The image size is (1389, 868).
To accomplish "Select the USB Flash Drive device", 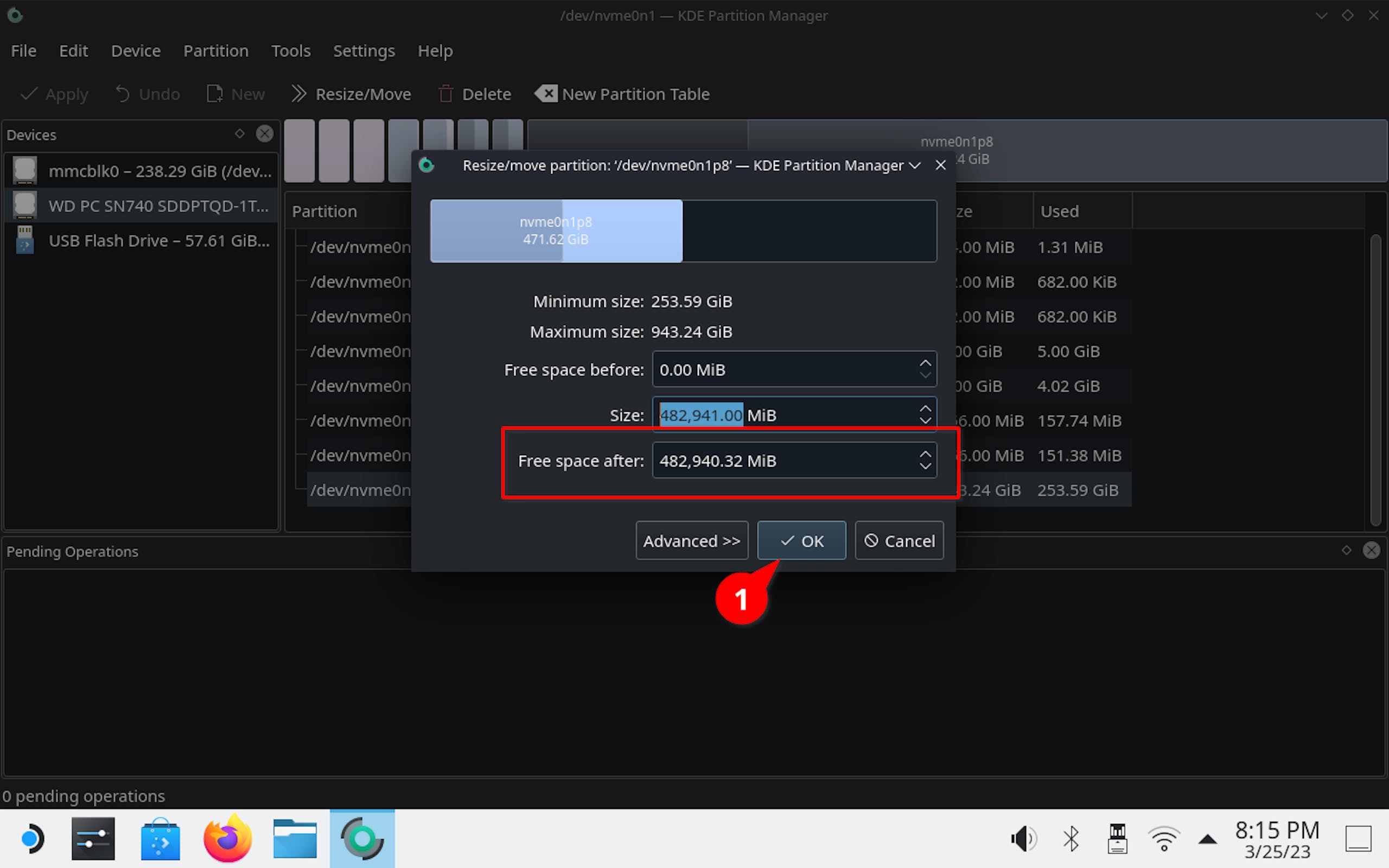I will (x=141, y=240).
